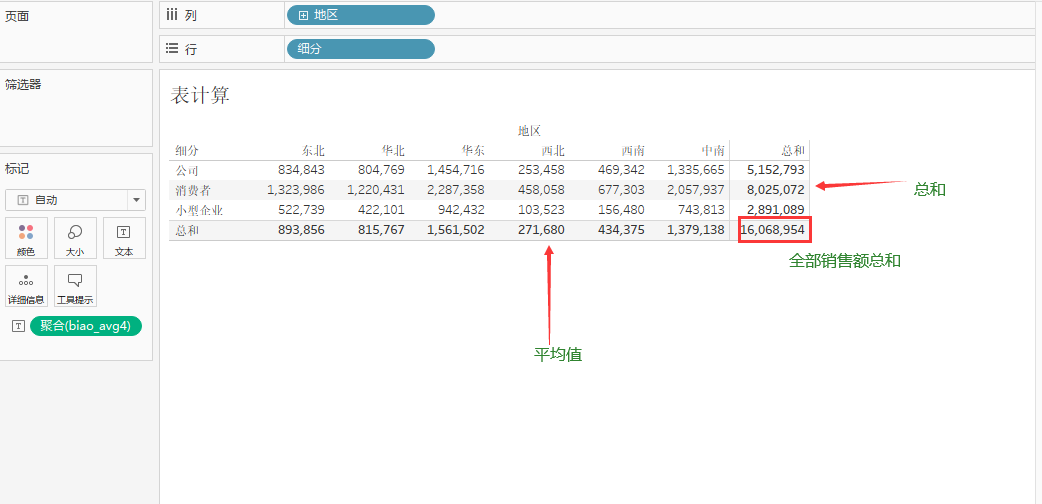Screen dimensions: 1042x504
Task: Click cell value 1,335,665
Action: (696, 170)
